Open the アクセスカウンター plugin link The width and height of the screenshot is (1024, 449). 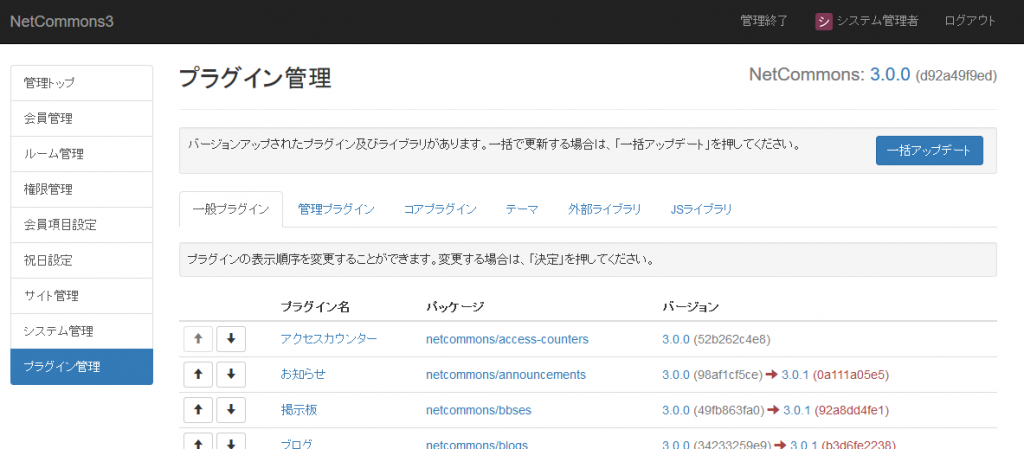click(329, 339)
